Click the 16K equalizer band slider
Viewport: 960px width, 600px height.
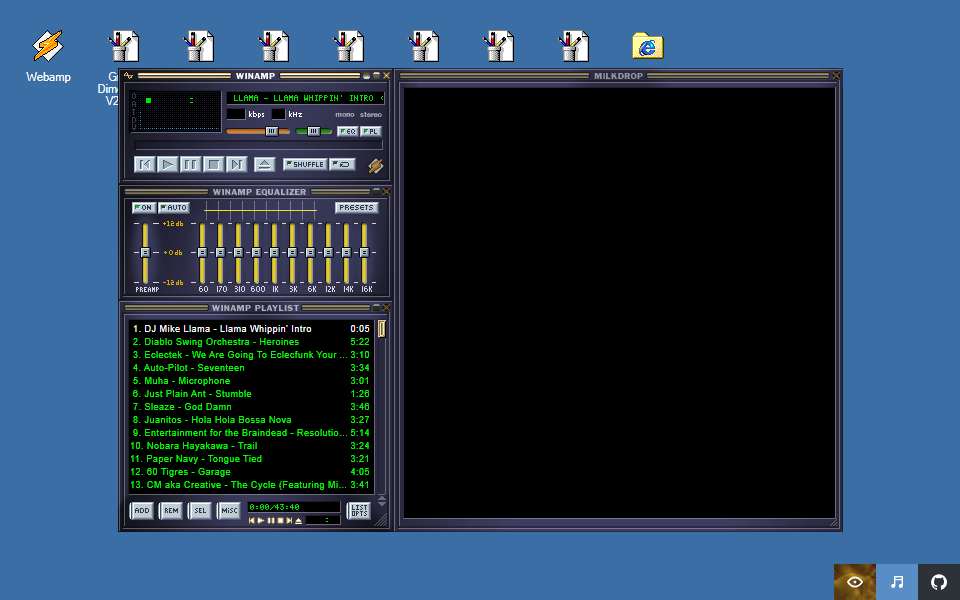tap(364, 252)
